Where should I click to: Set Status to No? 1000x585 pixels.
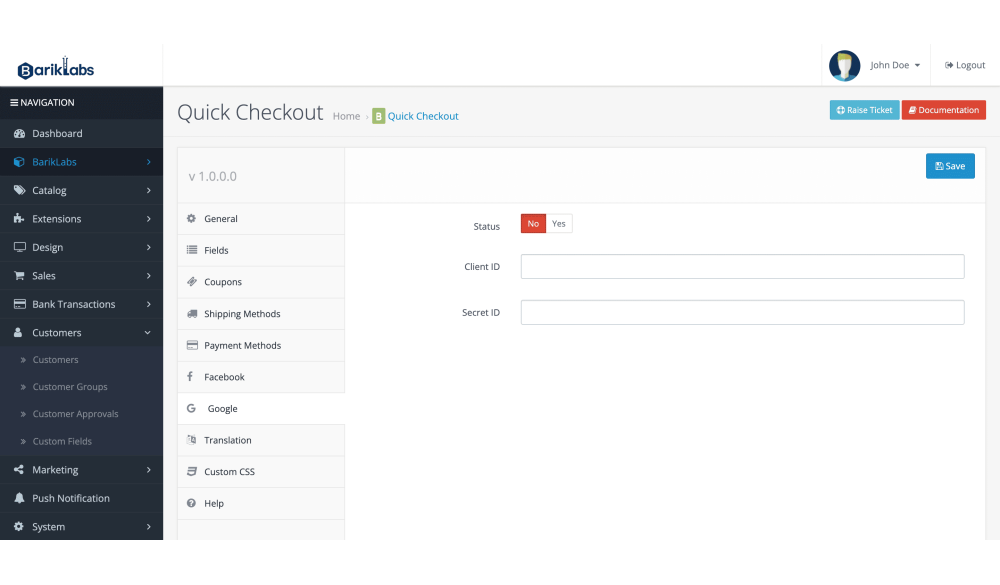533,224
